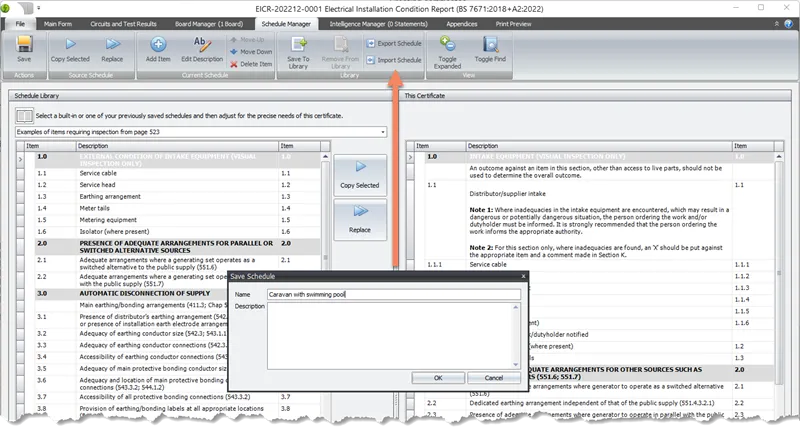Open Edit Description tool
800x429 pixels.
point(202,49)
